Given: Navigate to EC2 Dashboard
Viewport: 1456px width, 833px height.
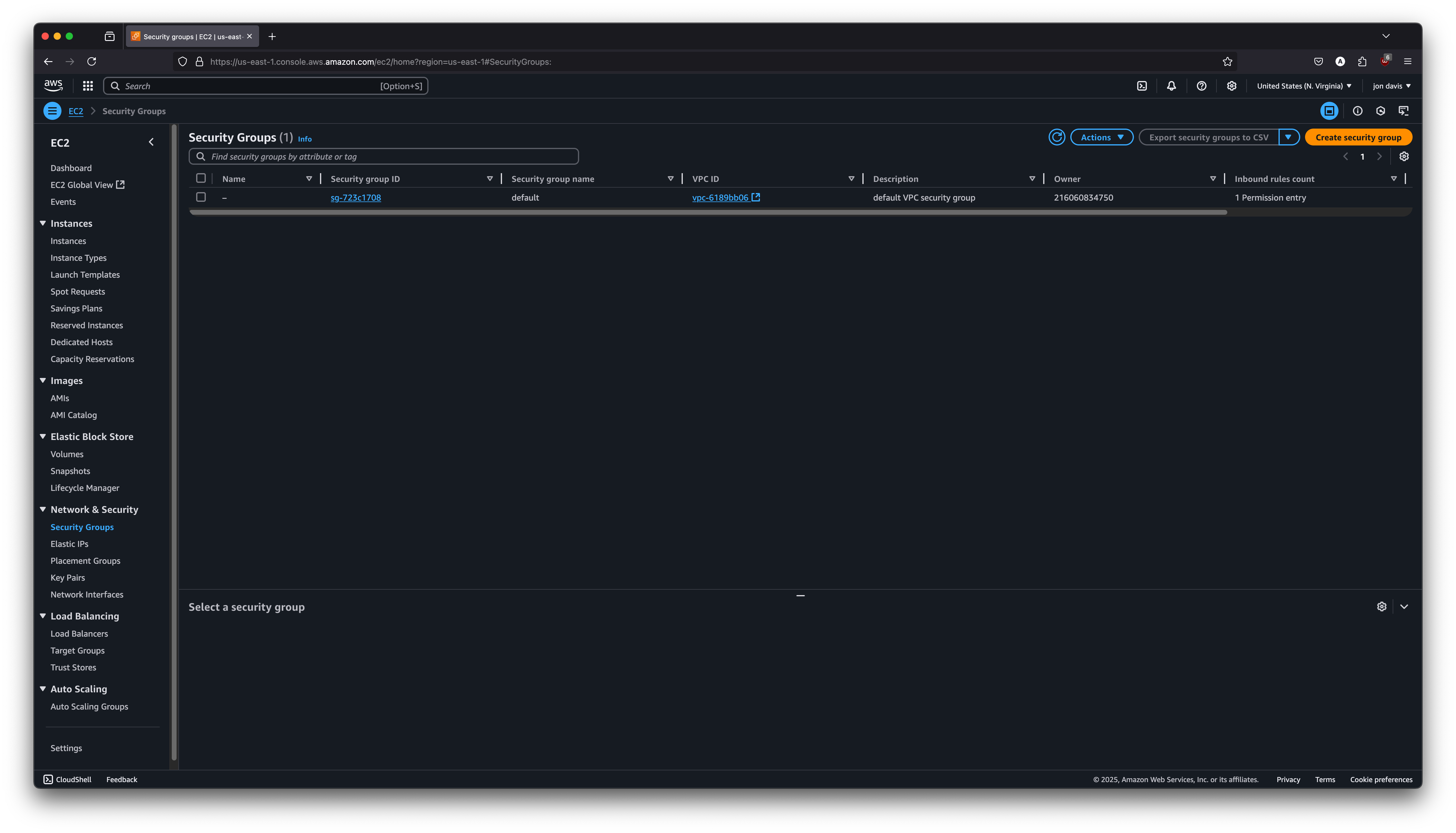Looking at the screenshot, I should coord(71,168).
